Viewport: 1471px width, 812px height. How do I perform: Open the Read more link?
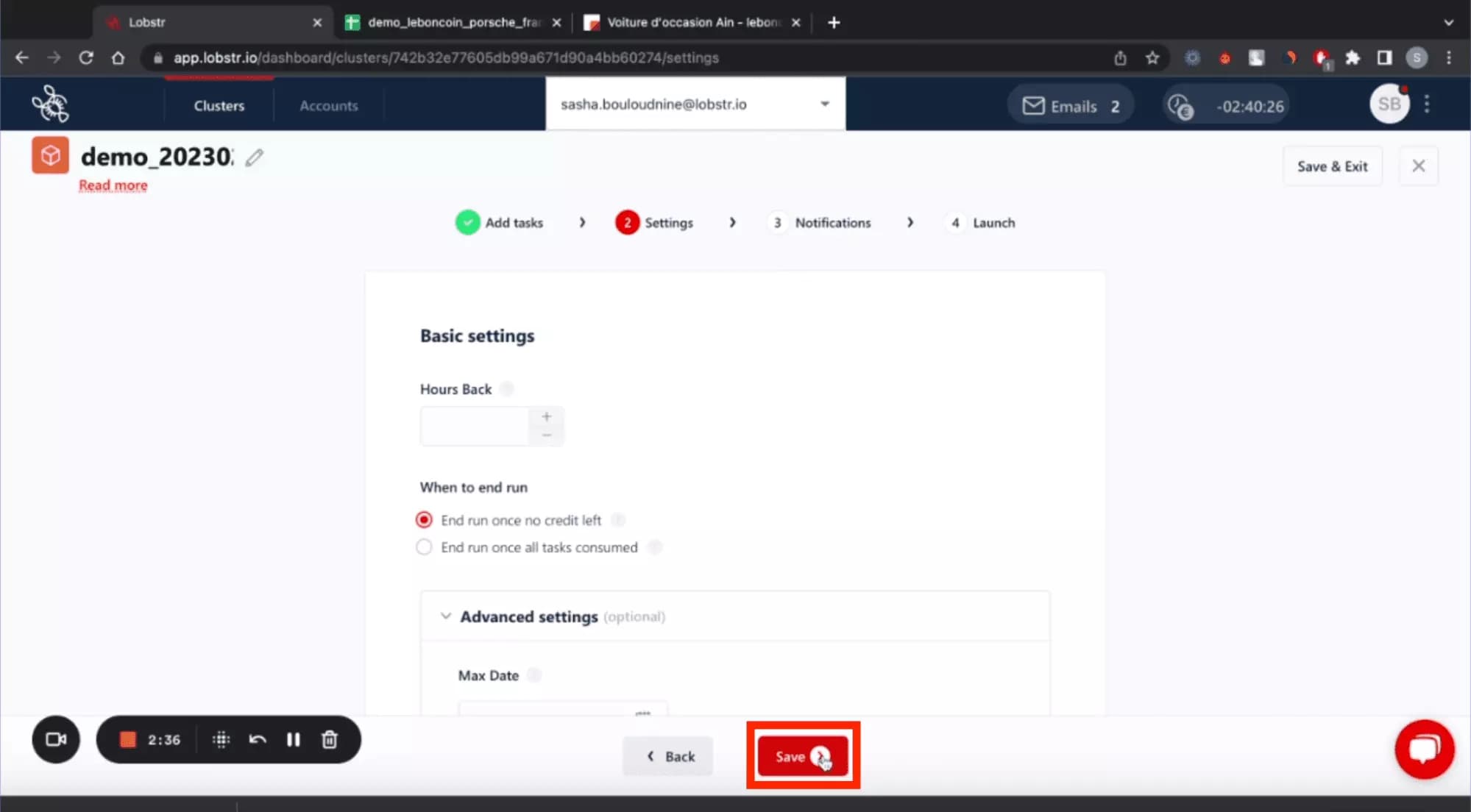[112, 185]
